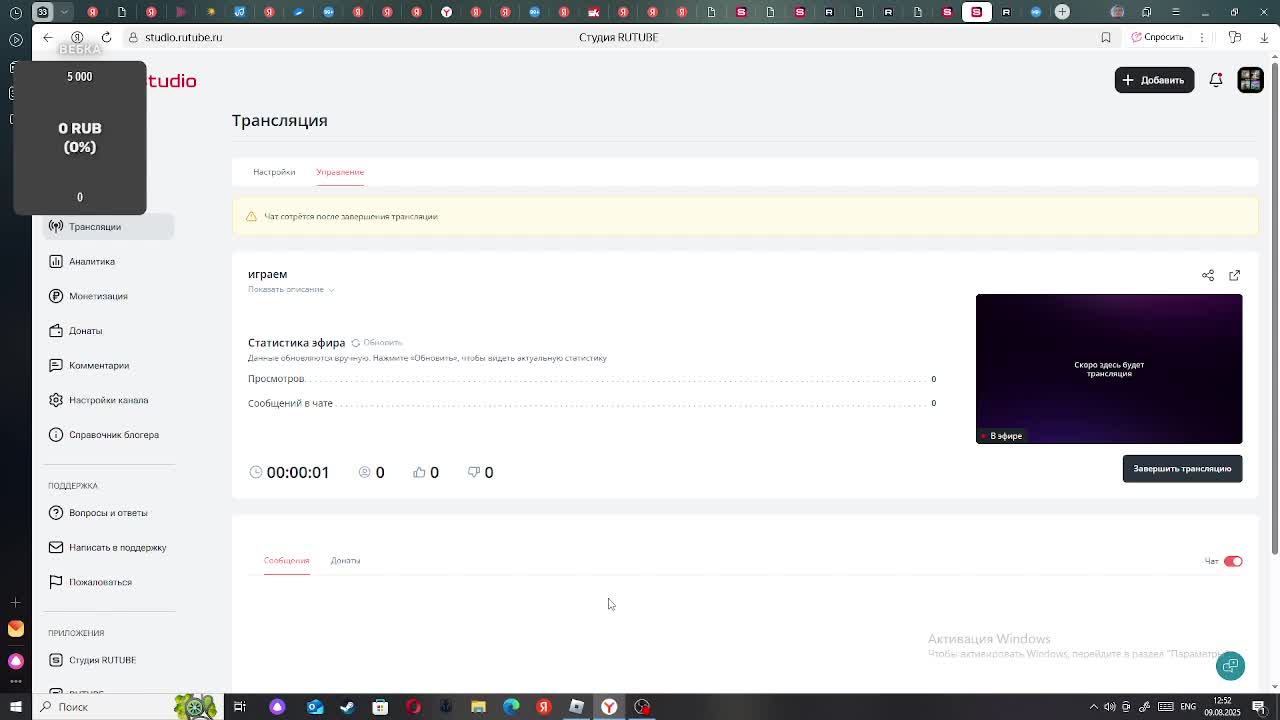Open the support chat bubble
1280x720 pixels.
click(1230, 666)
